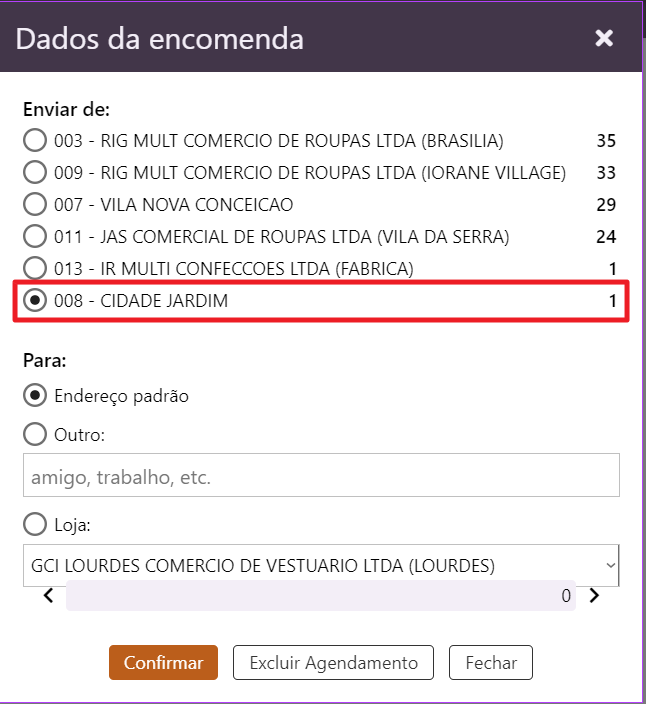Close the Dados da encomenda dialog
The image size is (646, 704).
coord(604,39)
